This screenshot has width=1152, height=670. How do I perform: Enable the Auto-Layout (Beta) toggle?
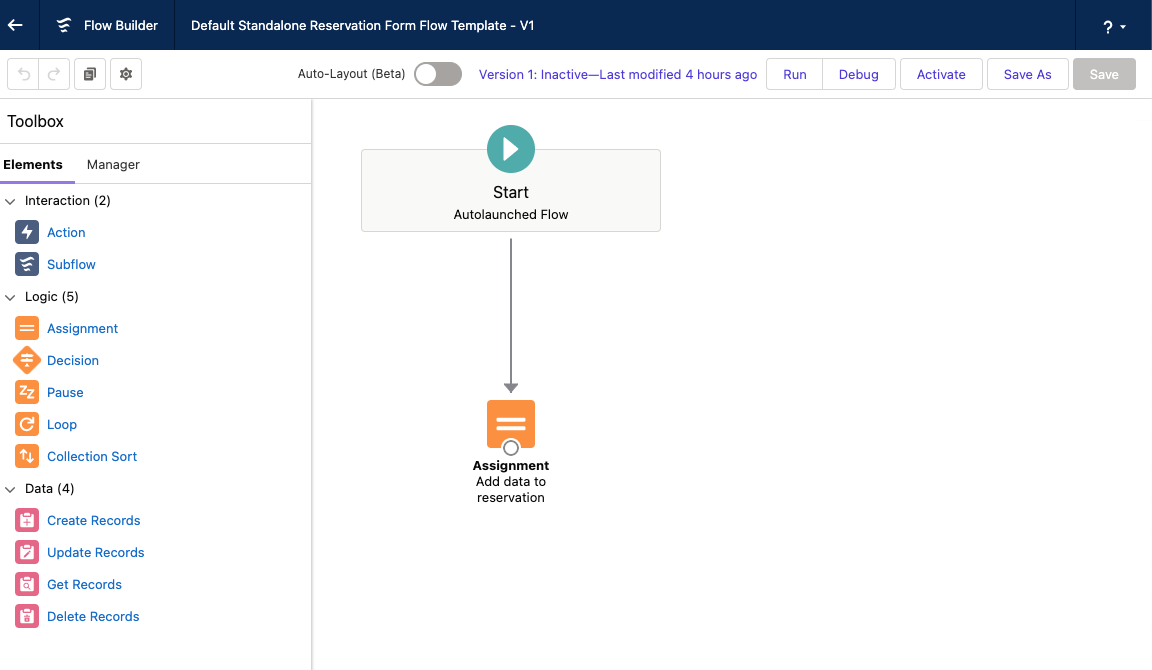[x=438, y=74]
